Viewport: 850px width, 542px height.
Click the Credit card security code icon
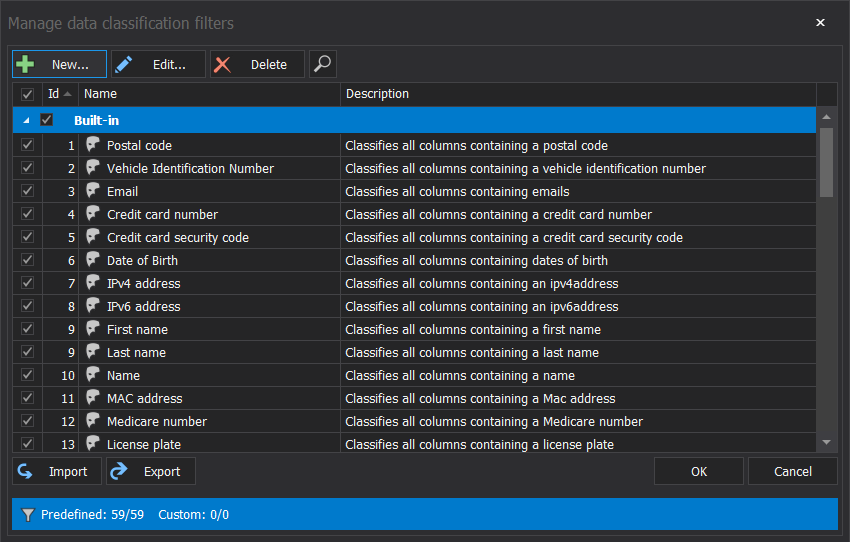click(x=93, y=236)
